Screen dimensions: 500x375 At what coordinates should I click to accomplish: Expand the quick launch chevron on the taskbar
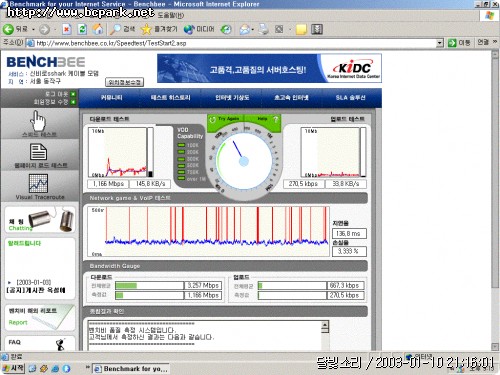[x=88, y=367]
